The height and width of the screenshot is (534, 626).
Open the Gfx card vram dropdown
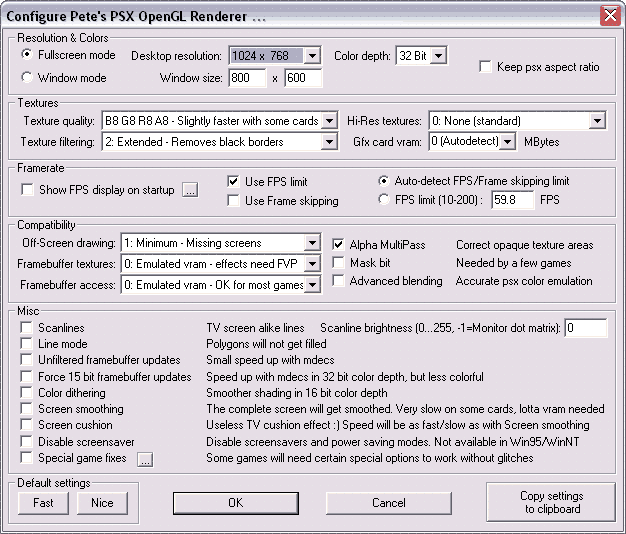click(473, 142)
